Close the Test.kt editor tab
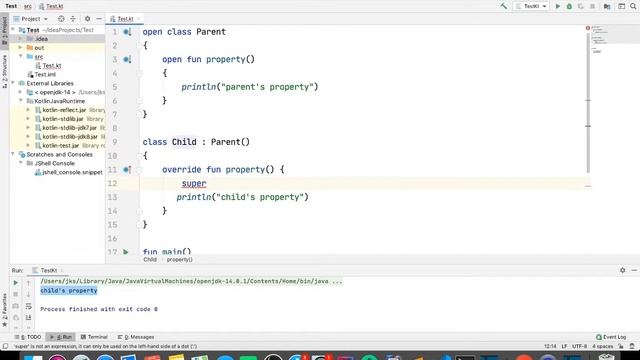Screen dimensions: 640x360 click(x=138, y=19)
